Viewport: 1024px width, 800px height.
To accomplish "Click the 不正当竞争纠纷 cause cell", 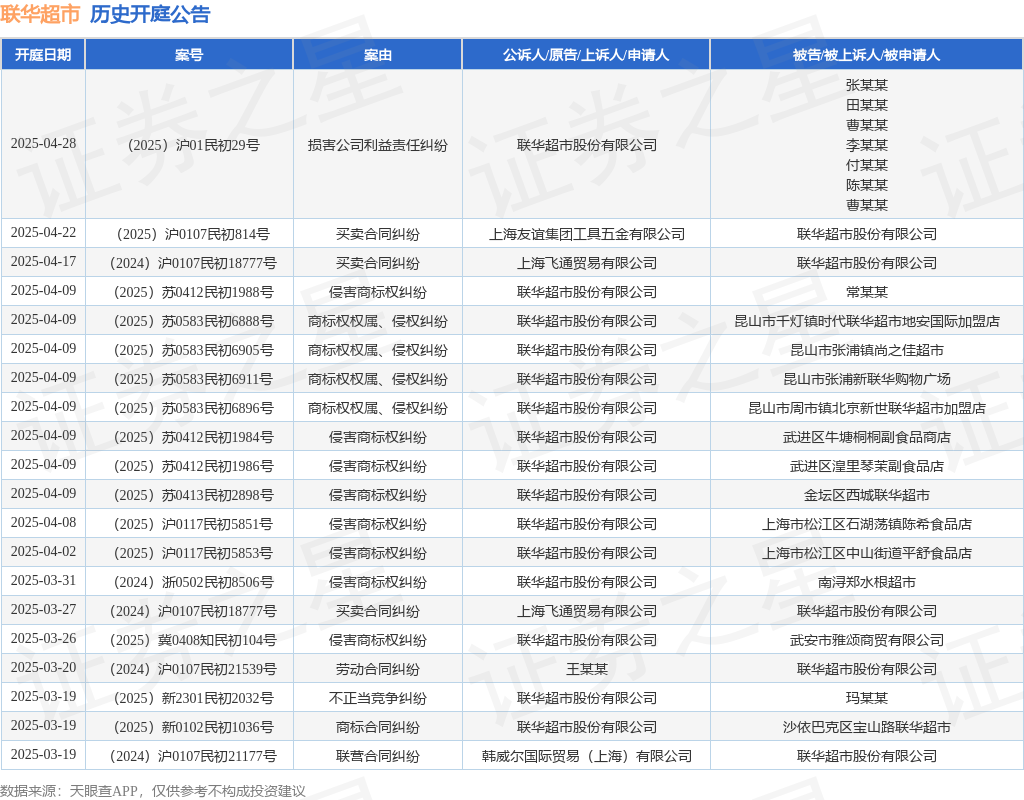I will 377,698.
